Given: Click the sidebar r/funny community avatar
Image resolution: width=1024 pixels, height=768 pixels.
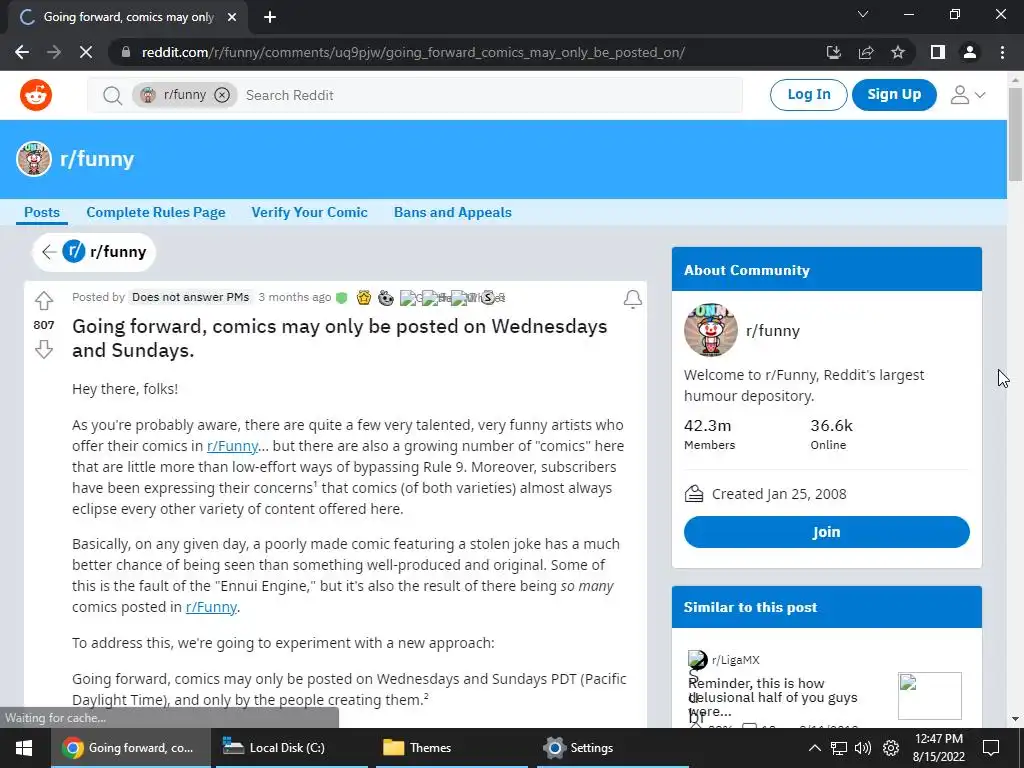Looking at the screenshot, I should pyautogui.click(x=711, y=330).
